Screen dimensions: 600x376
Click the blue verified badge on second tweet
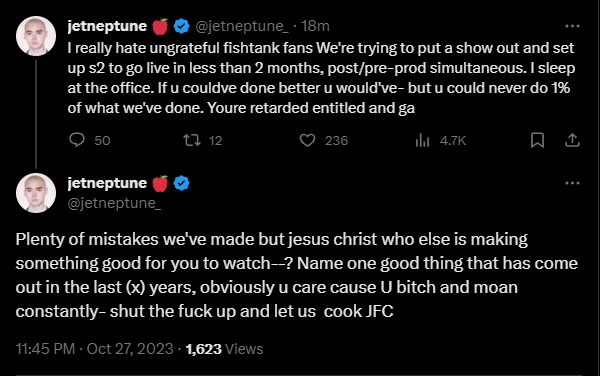(181, 183)
